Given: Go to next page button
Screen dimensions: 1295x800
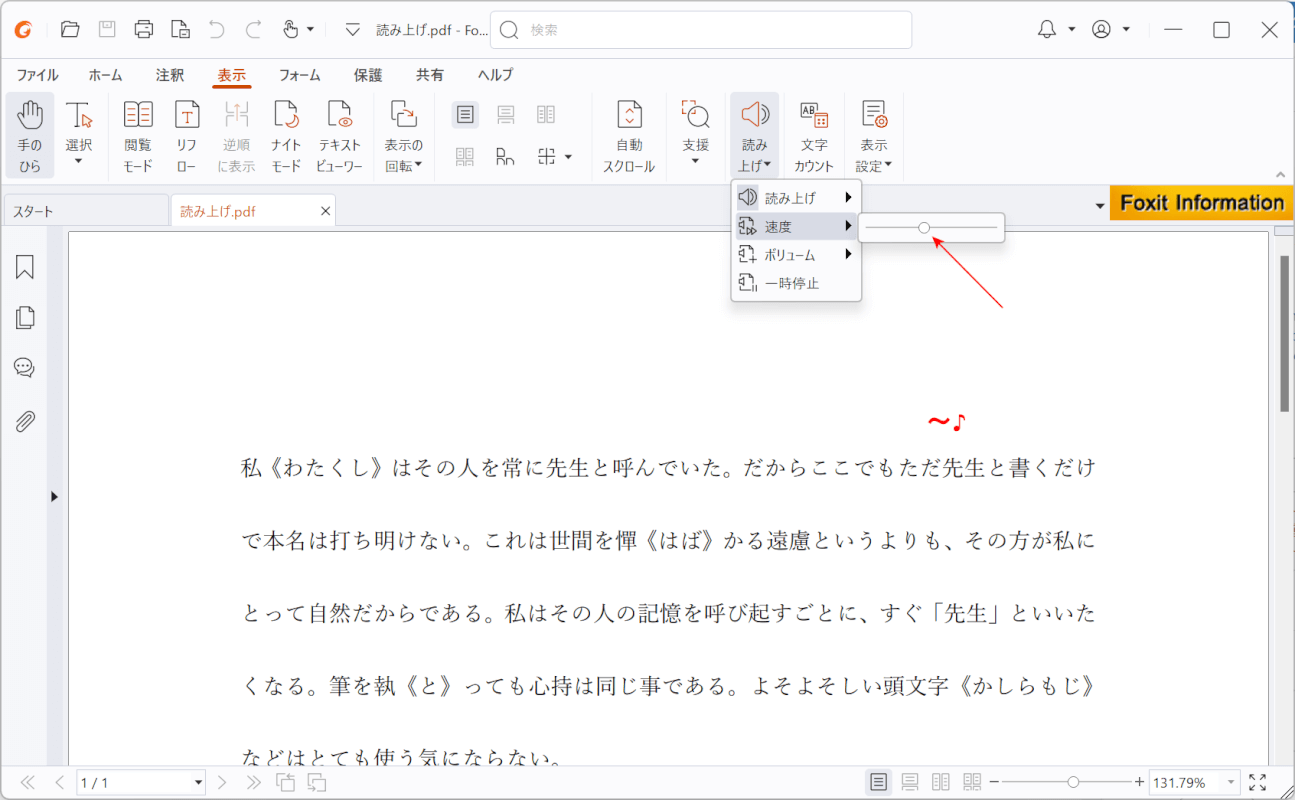Looking at the screenshot, I should (x=222, y=782).
